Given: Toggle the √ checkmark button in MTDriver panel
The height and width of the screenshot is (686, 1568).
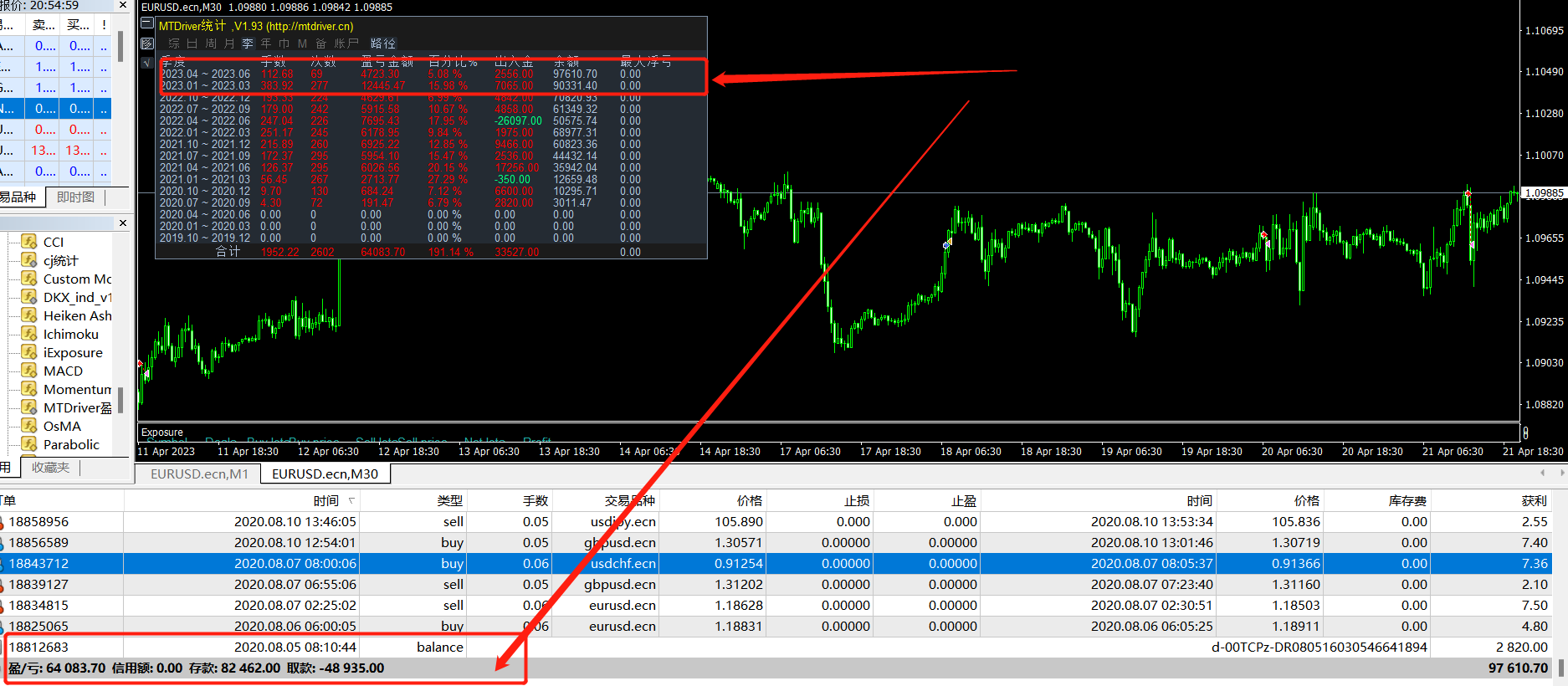Looking at the screenshot, I should point(147,63).
